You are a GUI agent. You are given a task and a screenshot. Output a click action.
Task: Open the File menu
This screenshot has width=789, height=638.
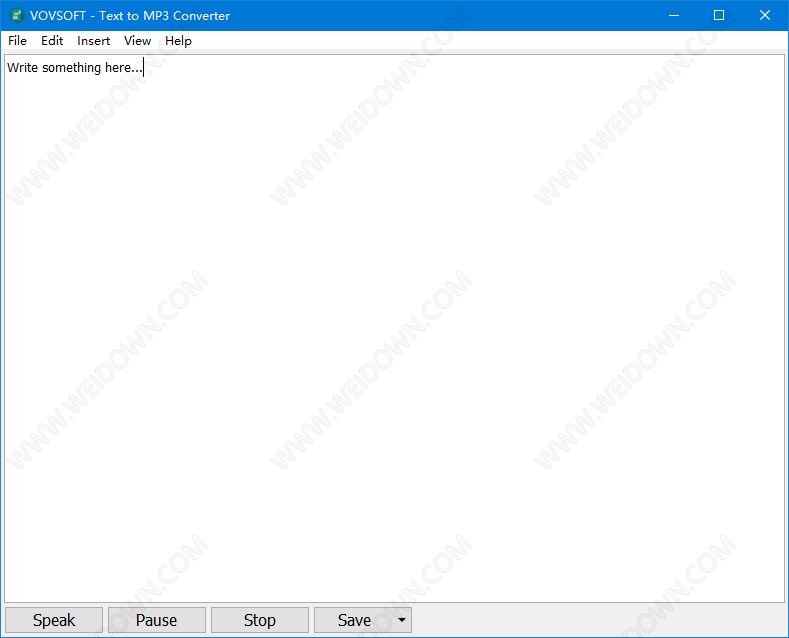pos(17,41)
